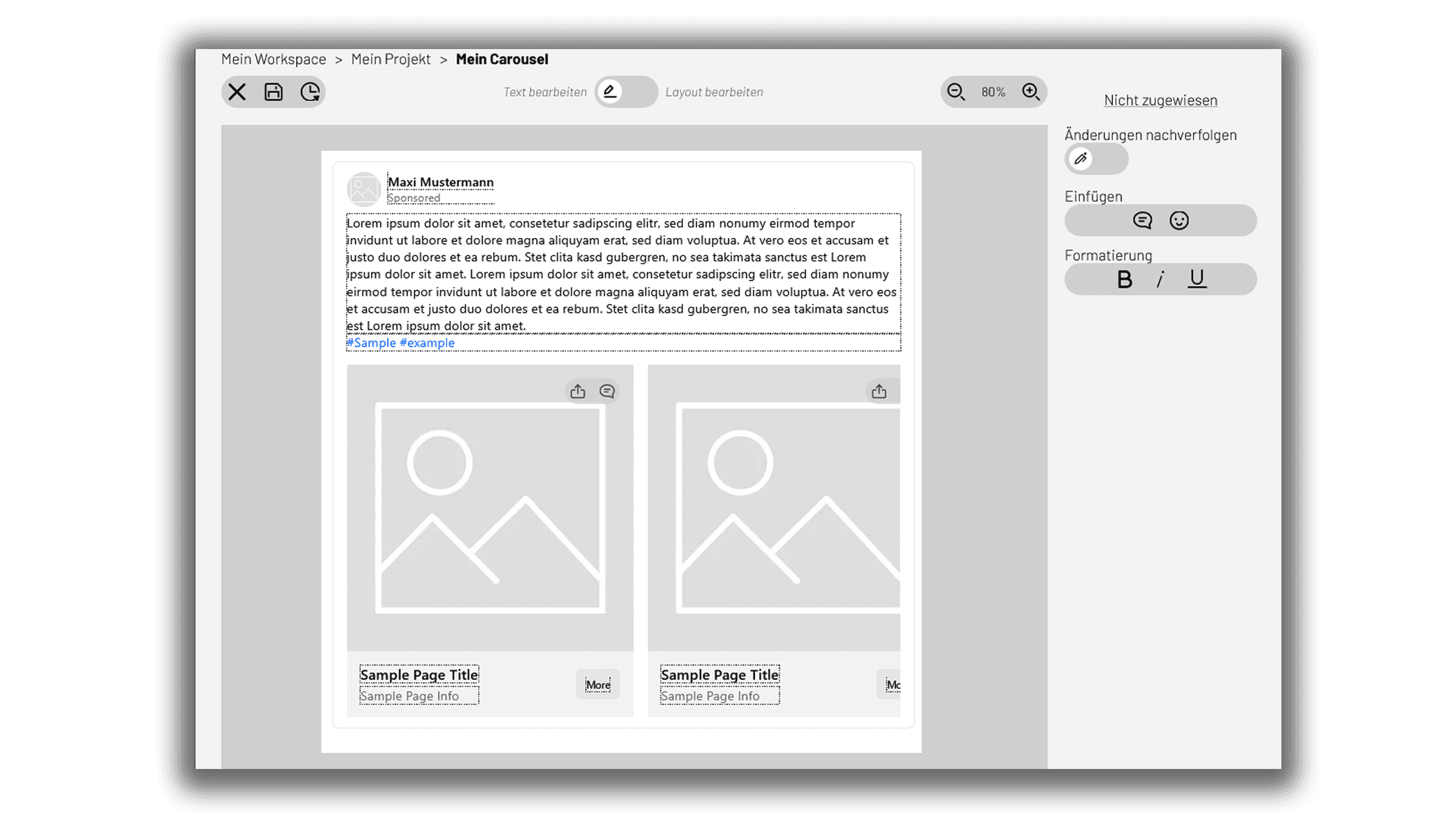This screenshot has height=818, width=1456.
Task: Zoom out with magnifier minus icon
Action: [x=956, y=92]
